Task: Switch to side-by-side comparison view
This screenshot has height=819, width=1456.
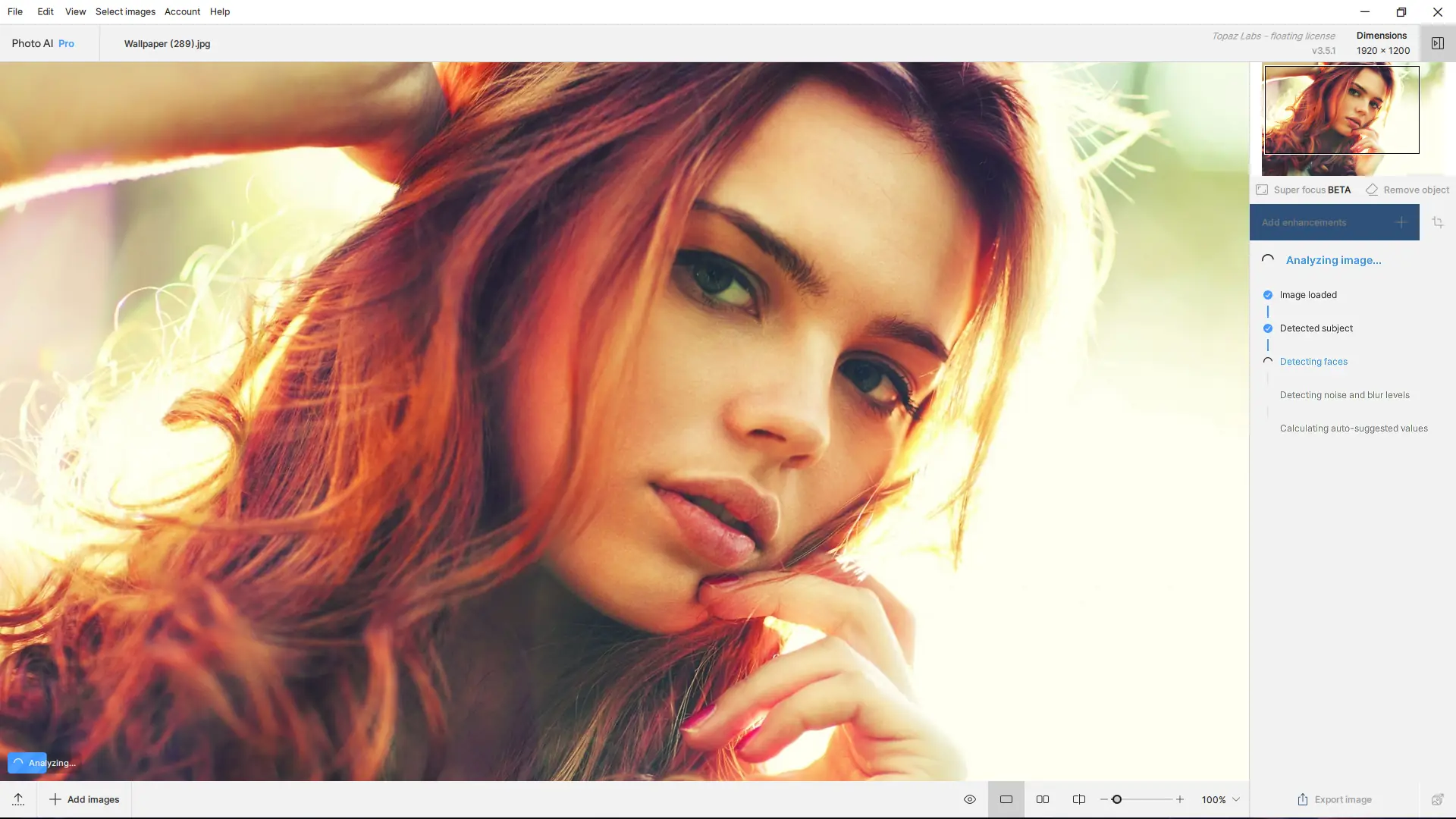Action: tap(1043, 799)
